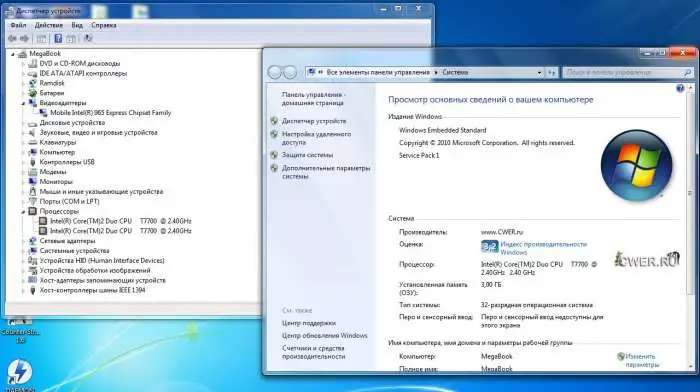Select the Батареи category icon
Viewport: 700px width, 392px height.
tap(32, 93)
